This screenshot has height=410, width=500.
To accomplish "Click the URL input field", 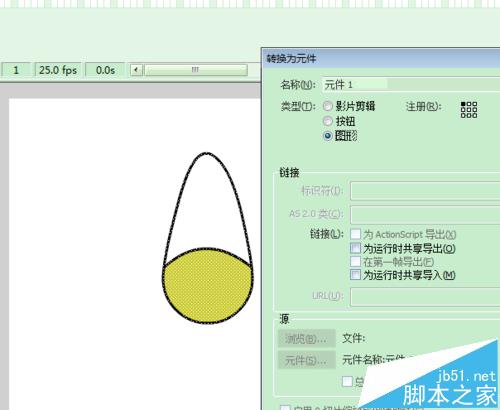I will point(425,296).
